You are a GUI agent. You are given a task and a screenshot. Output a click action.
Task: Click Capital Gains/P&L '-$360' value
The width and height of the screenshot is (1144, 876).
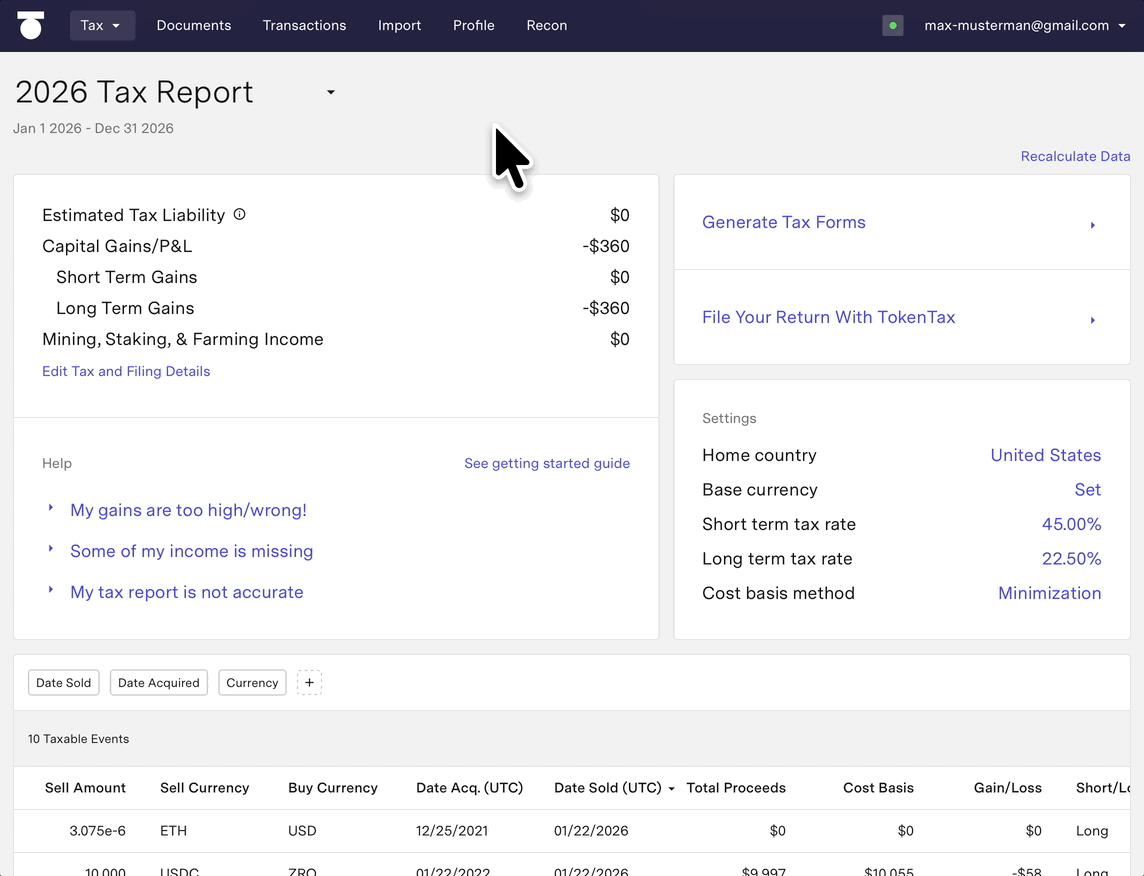click(606, 246)
